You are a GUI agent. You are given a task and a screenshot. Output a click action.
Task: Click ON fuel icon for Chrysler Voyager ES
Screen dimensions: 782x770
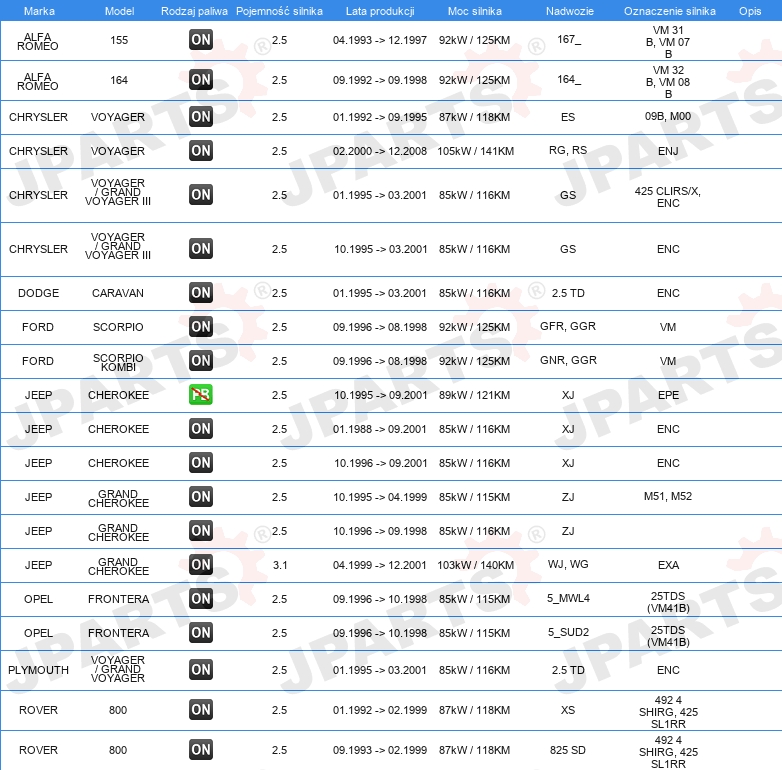(x=201, y=117)
